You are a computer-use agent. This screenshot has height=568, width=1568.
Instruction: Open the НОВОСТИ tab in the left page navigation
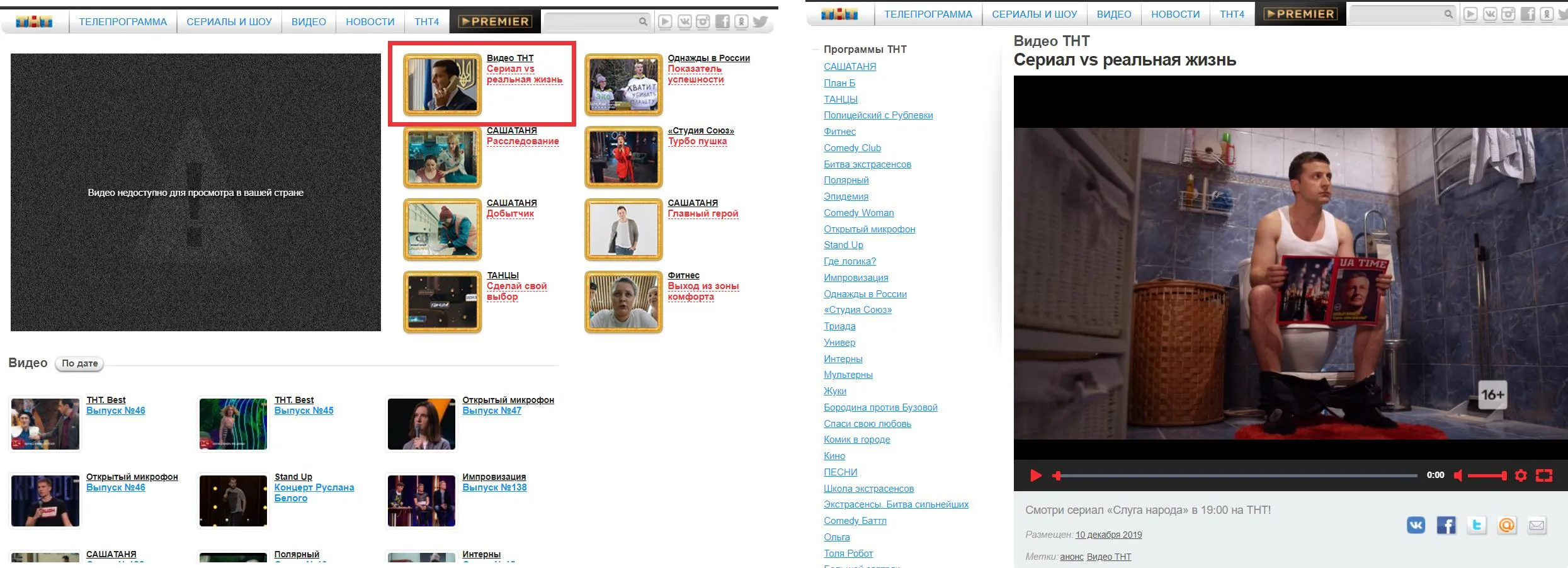370,22
